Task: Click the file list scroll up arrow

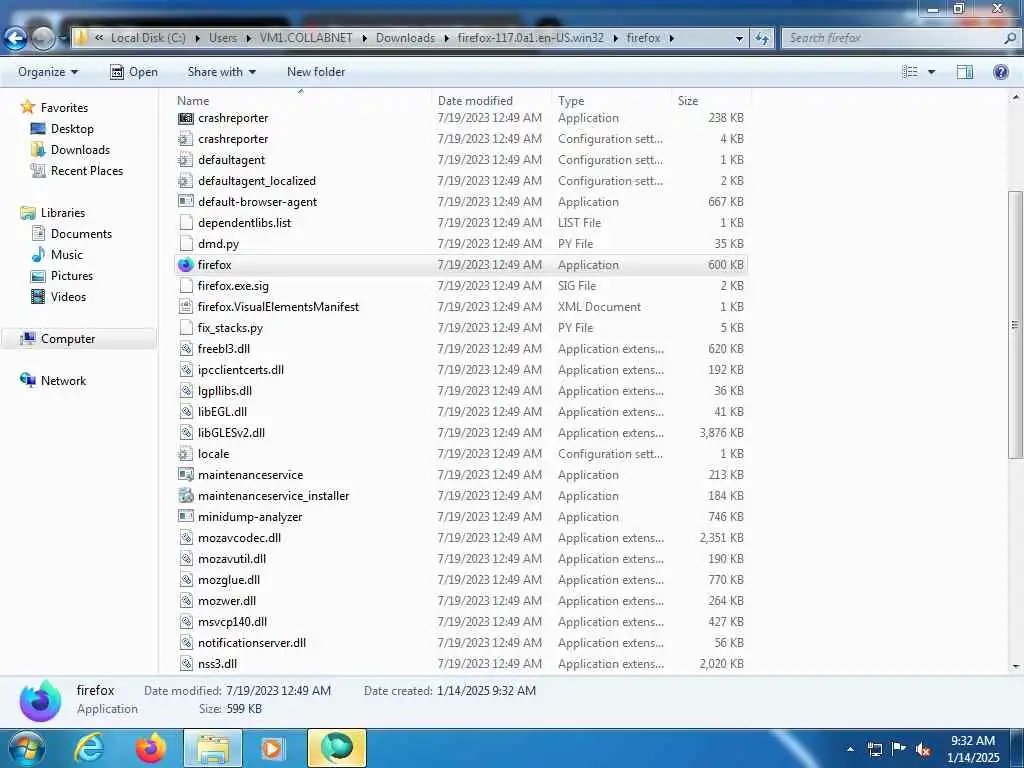Action: click(1016, 97)
